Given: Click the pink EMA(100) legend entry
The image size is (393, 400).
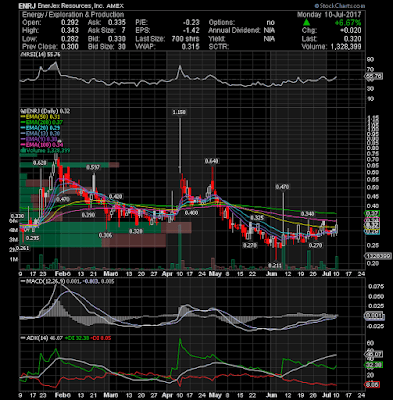Looking at the screenshot, I should [x=41, y=144].
